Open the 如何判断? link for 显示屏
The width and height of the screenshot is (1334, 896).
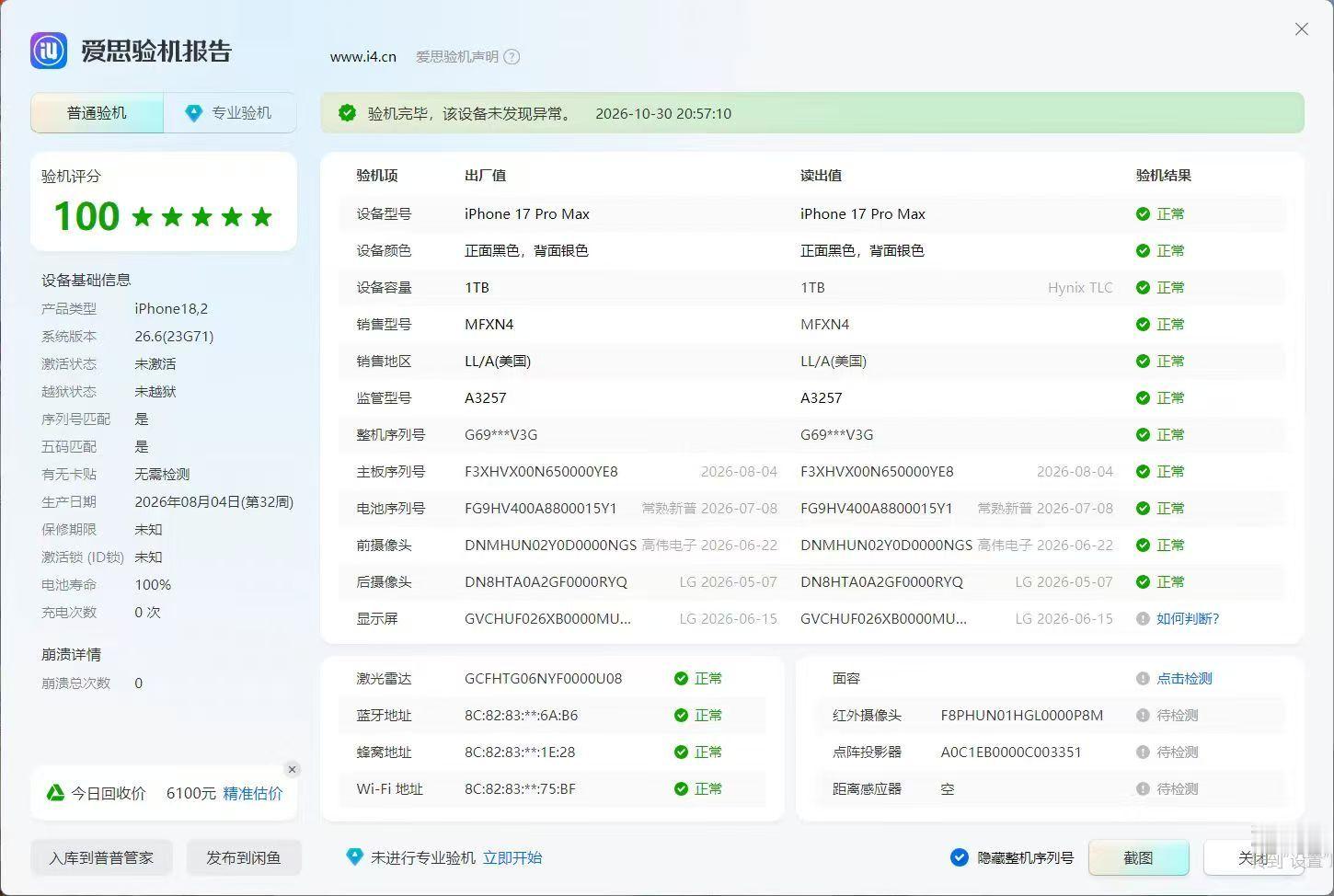pos(1188,619)
